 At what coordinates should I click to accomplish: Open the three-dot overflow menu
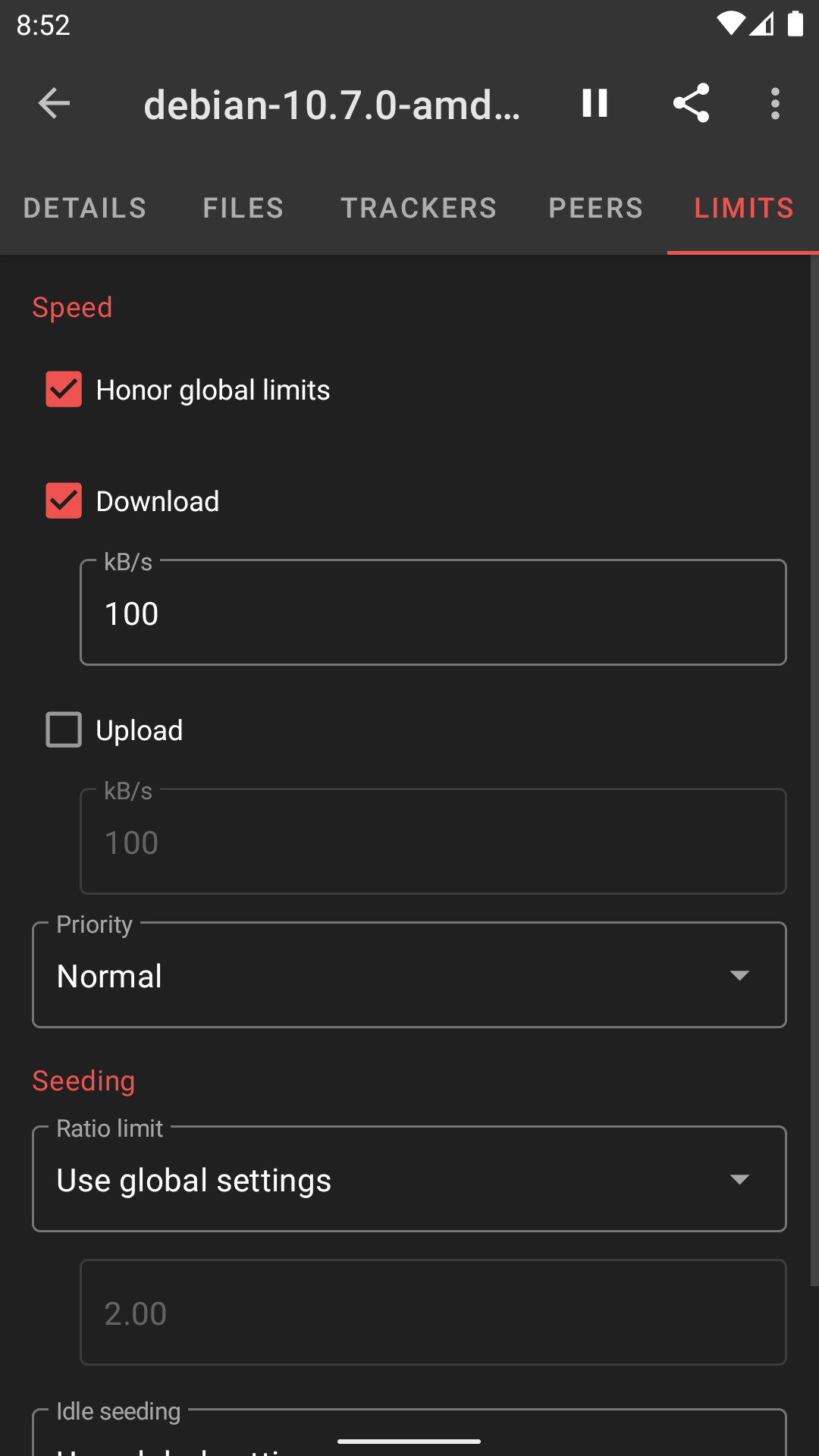pyautogui.click(x=775, y=104)
